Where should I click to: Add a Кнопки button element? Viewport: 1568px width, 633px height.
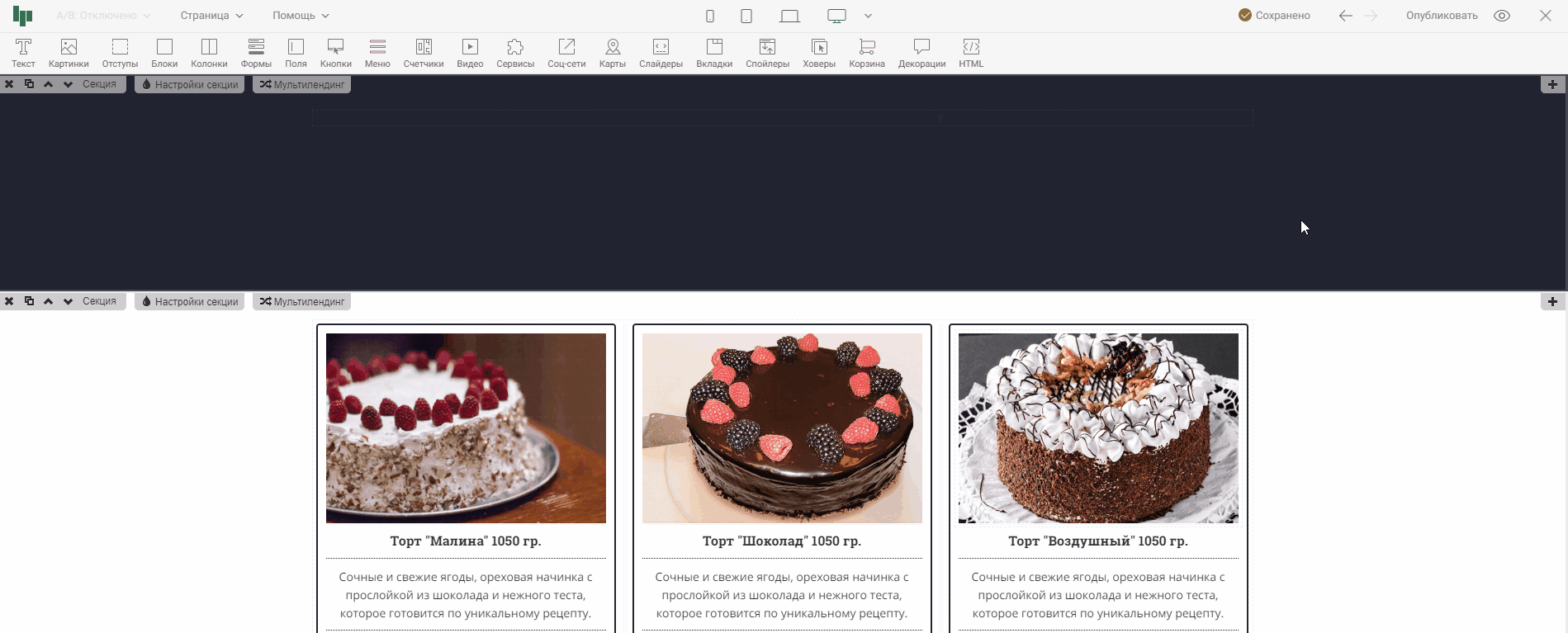click(335, 53)
